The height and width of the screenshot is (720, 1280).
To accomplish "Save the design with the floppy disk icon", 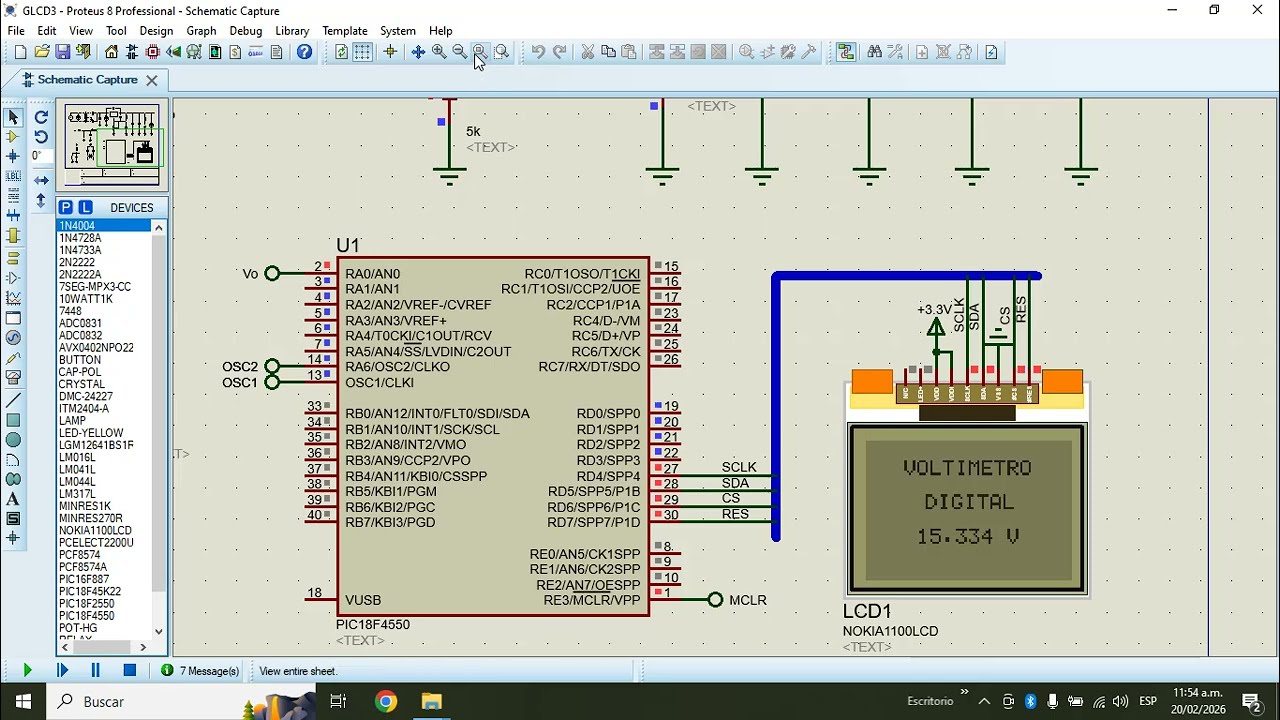I will (62, 52).
